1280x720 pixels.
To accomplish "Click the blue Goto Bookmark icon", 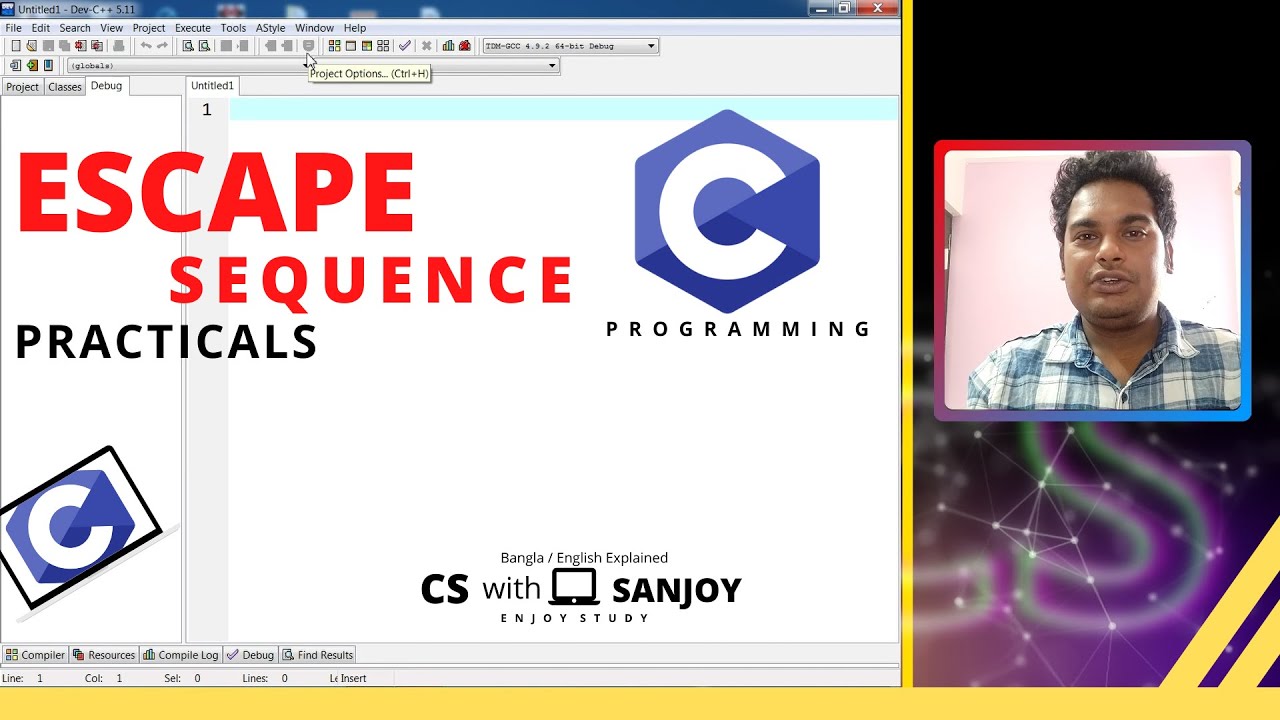I will click(48, 66).
